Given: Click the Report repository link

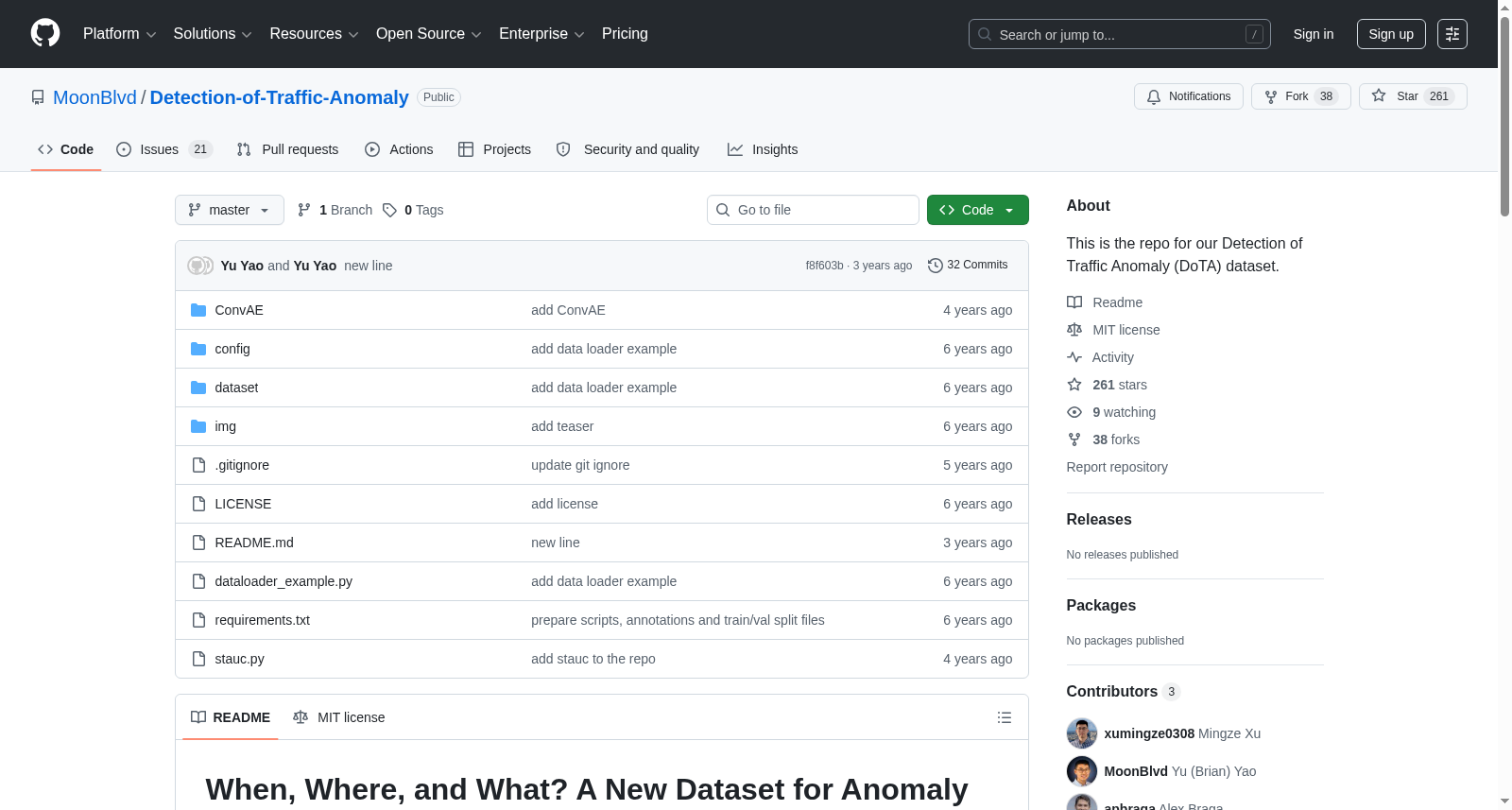Looking at the screenshot, I should (1117, 467).
